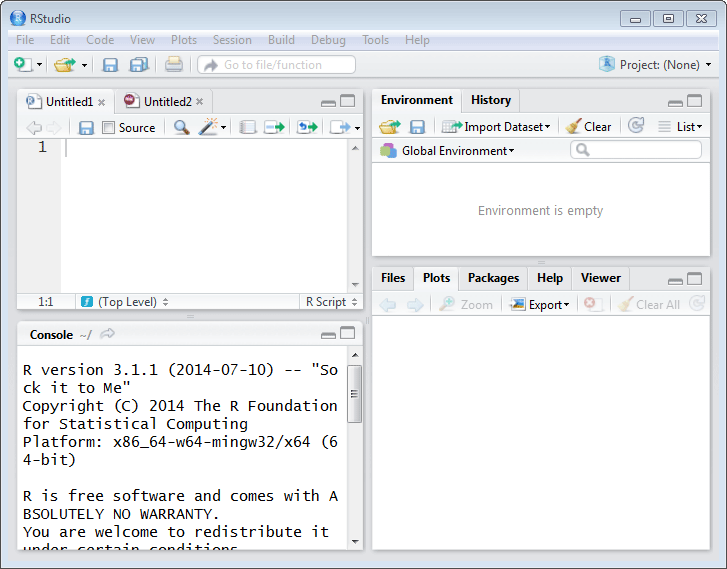Click the Code Tools magic wand icon
The image size is (727, 569).
pyautogui.click(x=209, y=127)
